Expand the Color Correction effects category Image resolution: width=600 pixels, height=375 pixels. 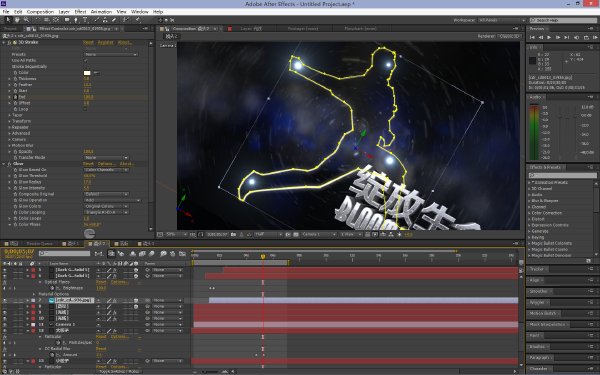tap(546, 213)
